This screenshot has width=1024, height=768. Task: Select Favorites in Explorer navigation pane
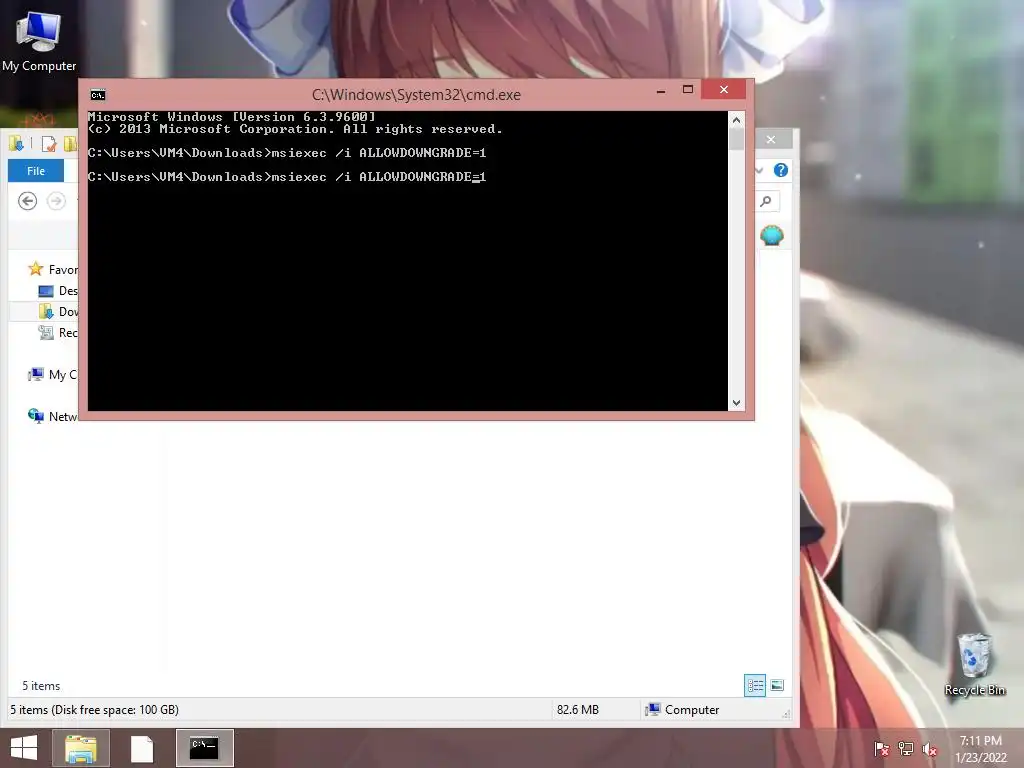[x=52, y=269]
